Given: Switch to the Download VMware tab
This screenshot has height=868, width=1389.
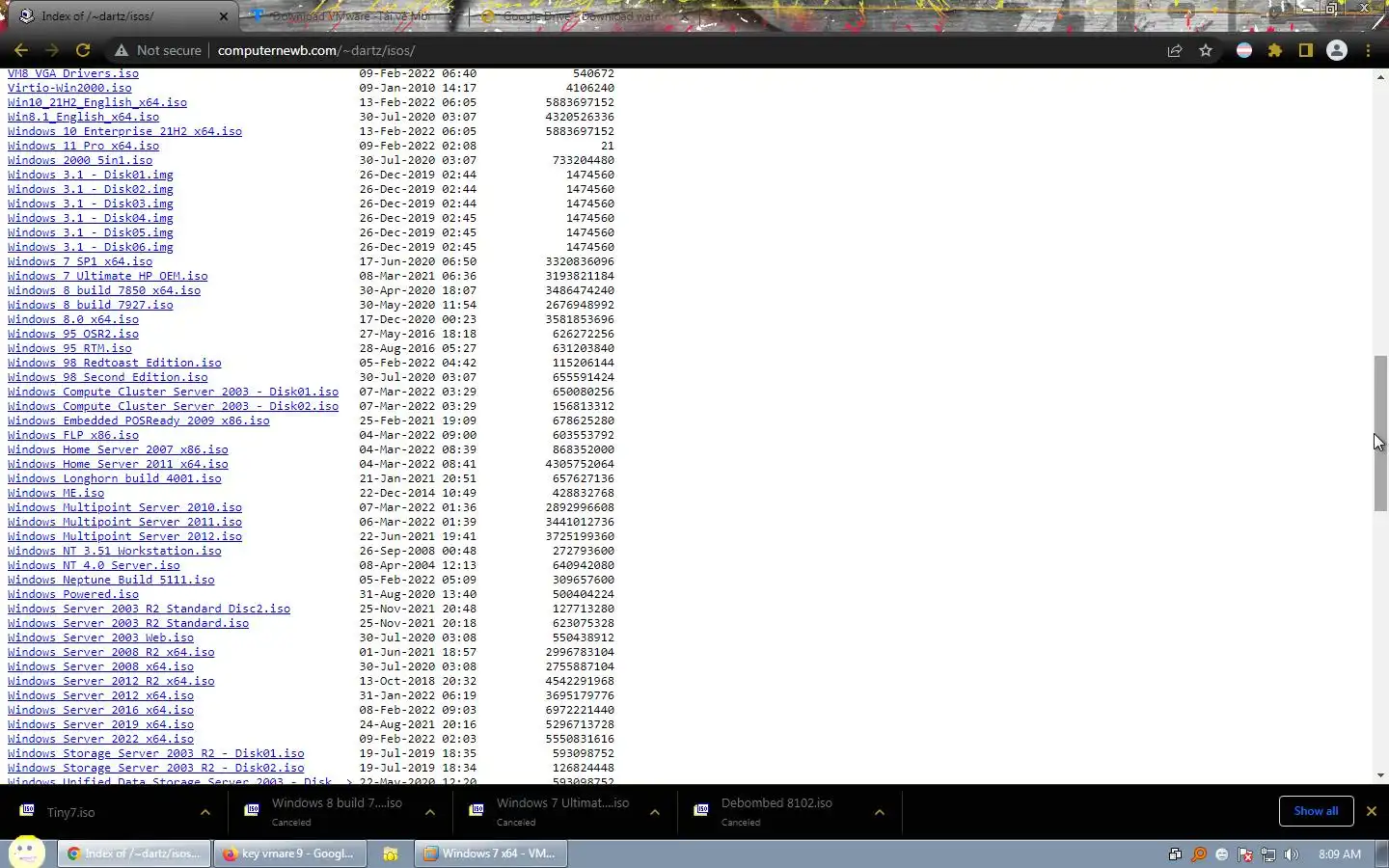Looking at the screenshot, I should click(350, 16).
